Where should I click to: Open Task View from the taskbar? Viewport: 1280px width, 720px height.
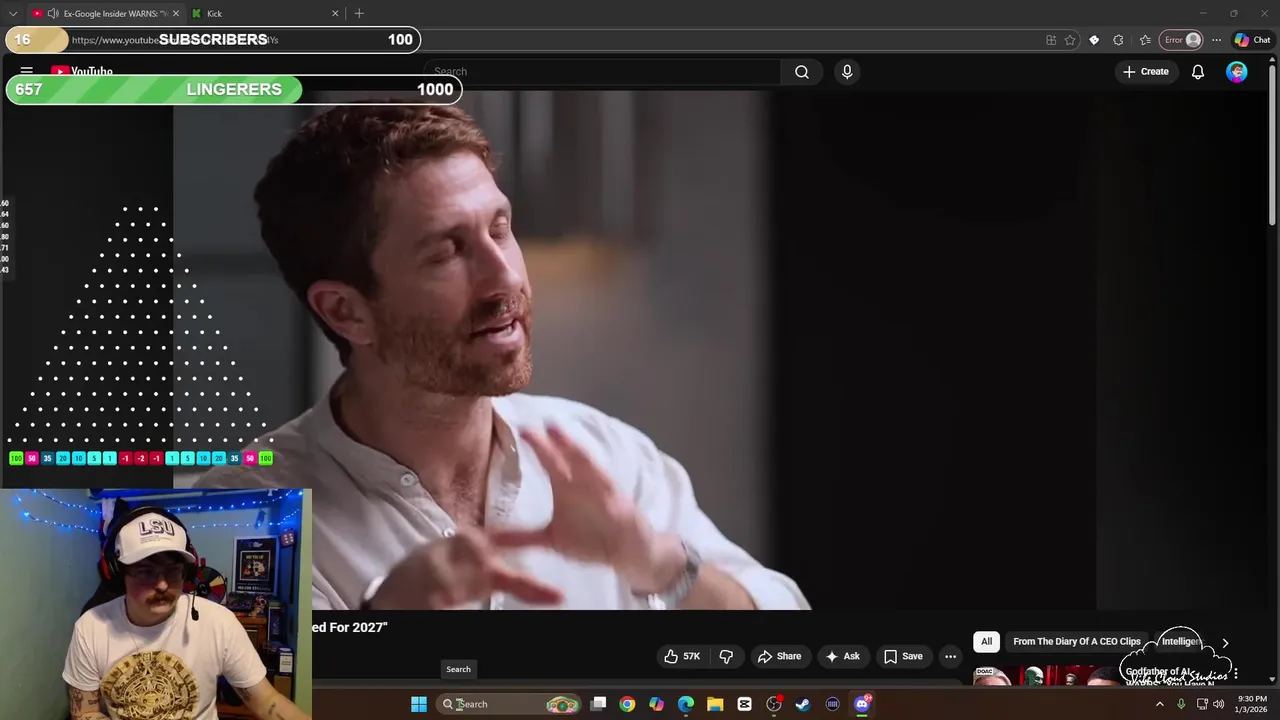click(598, 704)
